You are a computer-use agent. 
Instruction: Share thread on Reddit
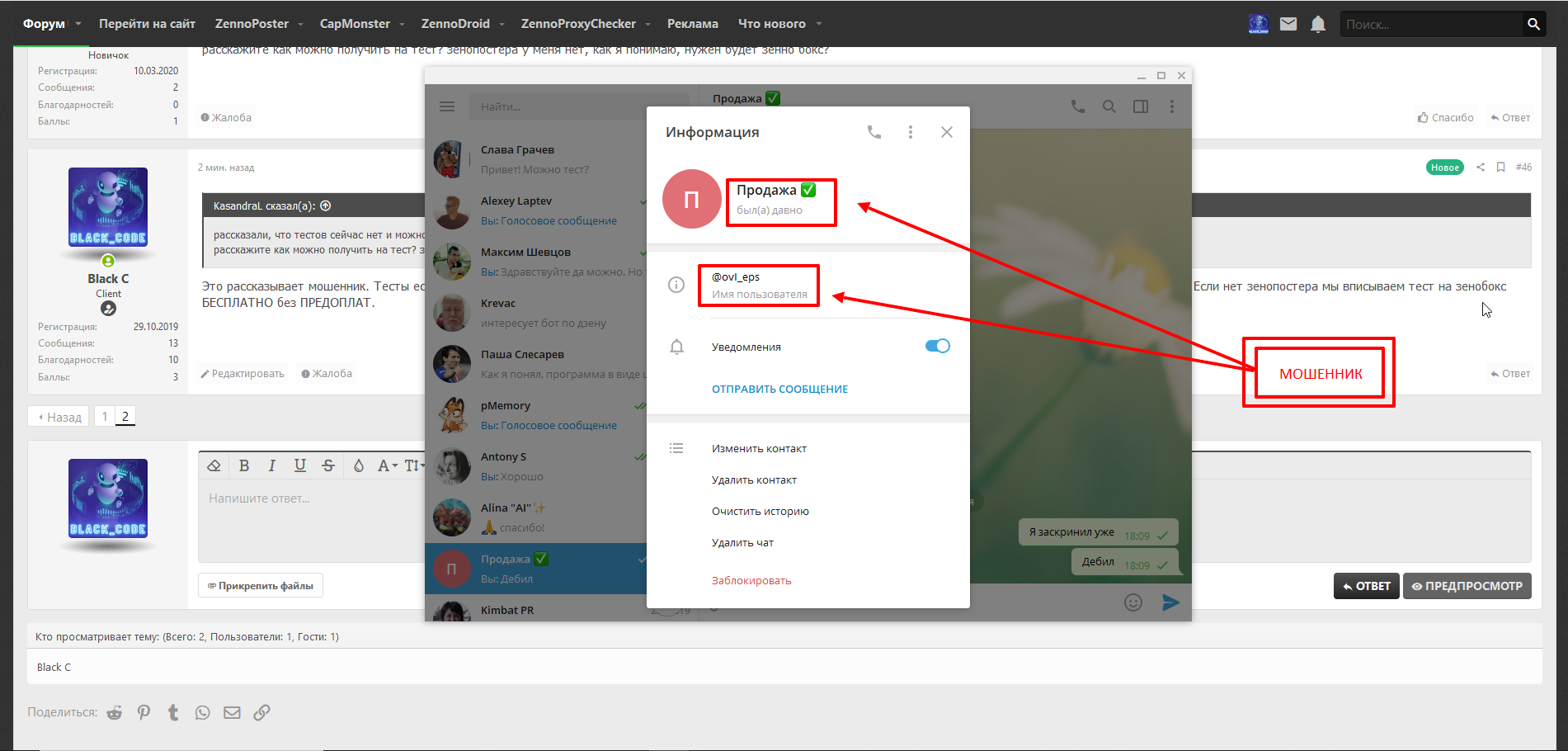115,712
